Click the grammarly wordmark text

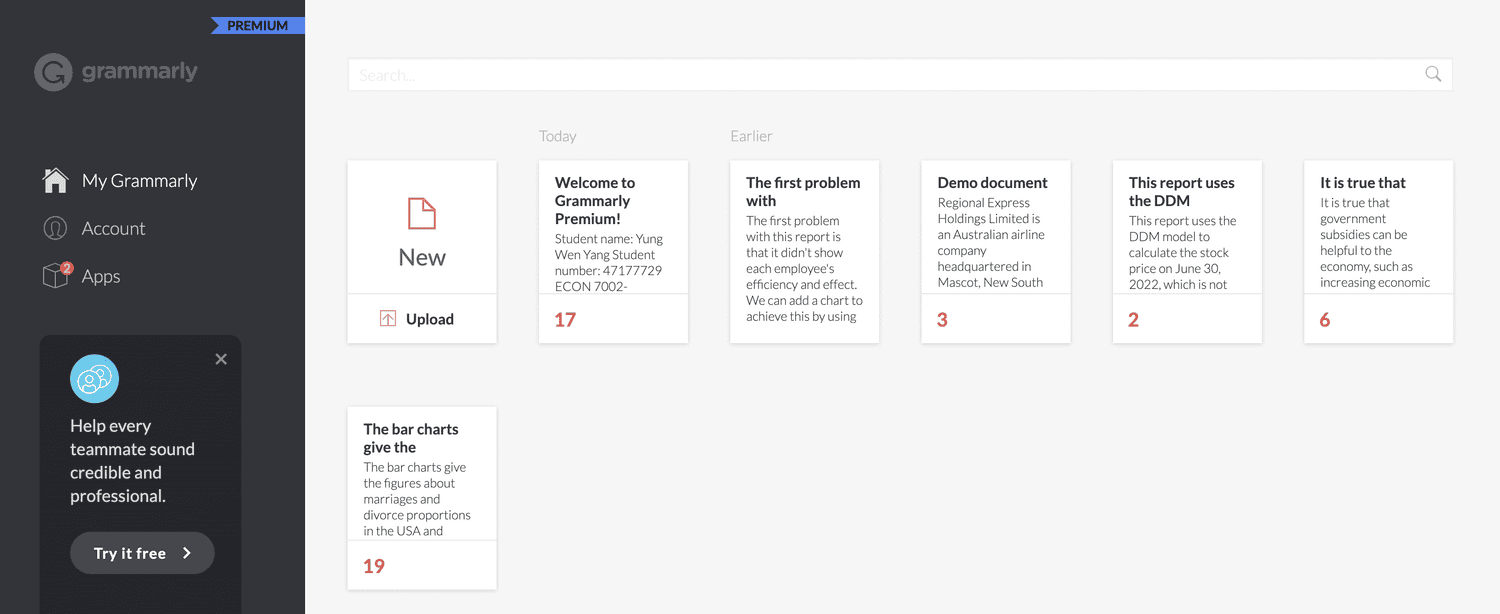[x=139, y=72]
